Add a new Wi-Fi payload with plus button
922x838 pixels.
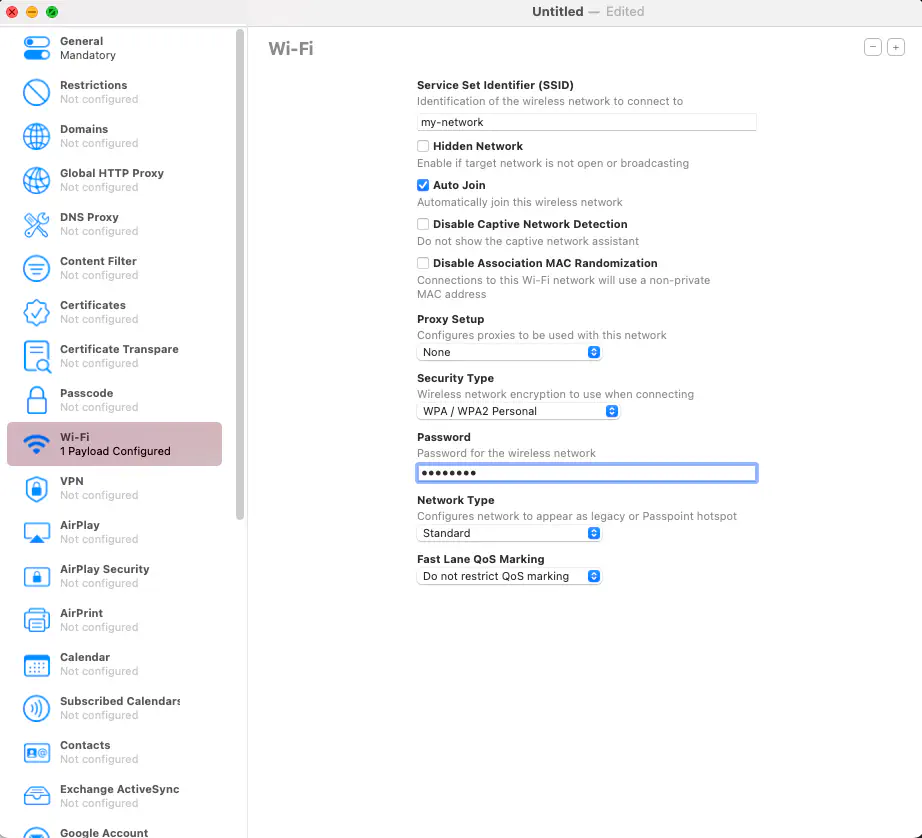tap(896, 46)
